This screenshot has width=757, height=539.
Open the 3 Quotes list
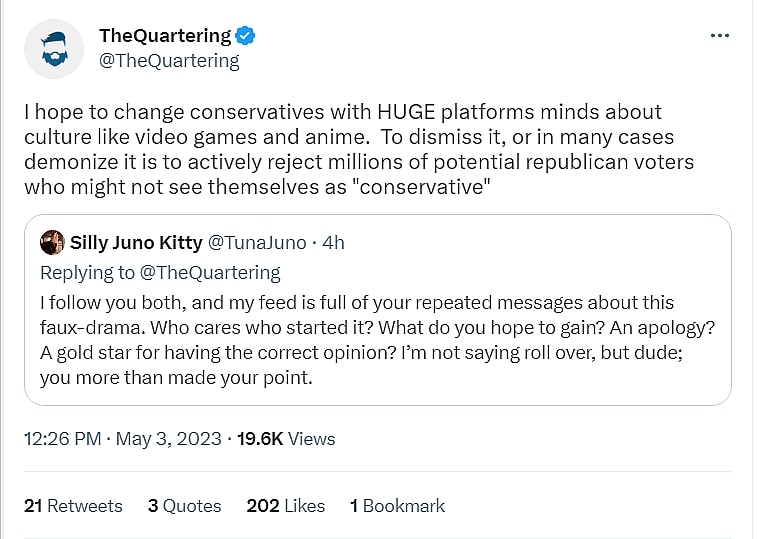(x=184, y=506)
